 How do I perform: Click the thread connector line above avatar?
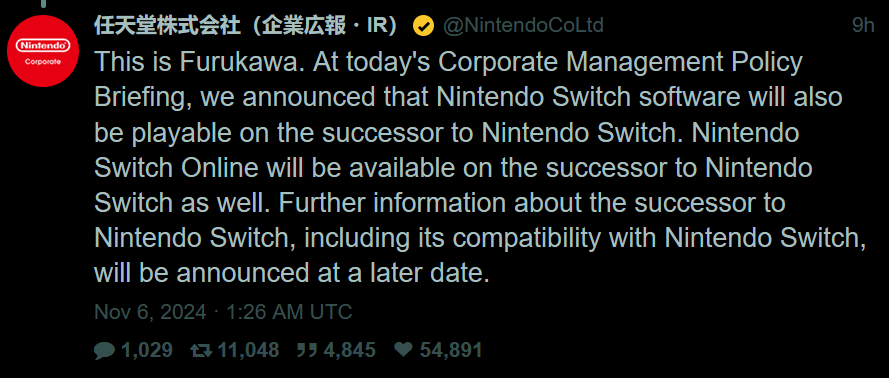(43, 3)
